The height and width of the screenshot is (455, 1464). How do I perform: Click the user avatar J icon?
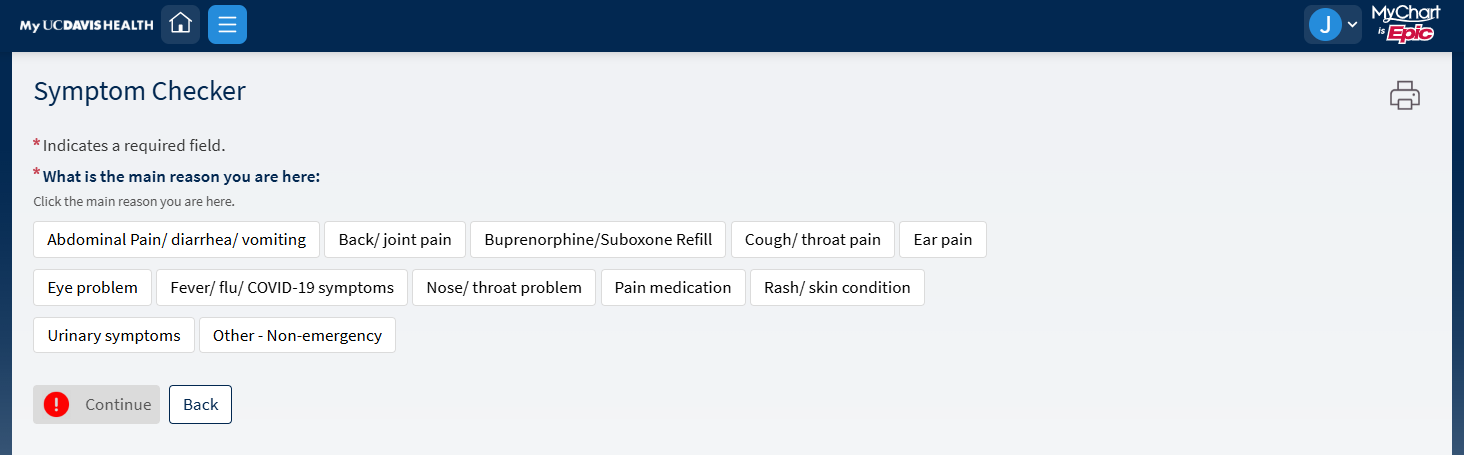[x=1325, y=24]
